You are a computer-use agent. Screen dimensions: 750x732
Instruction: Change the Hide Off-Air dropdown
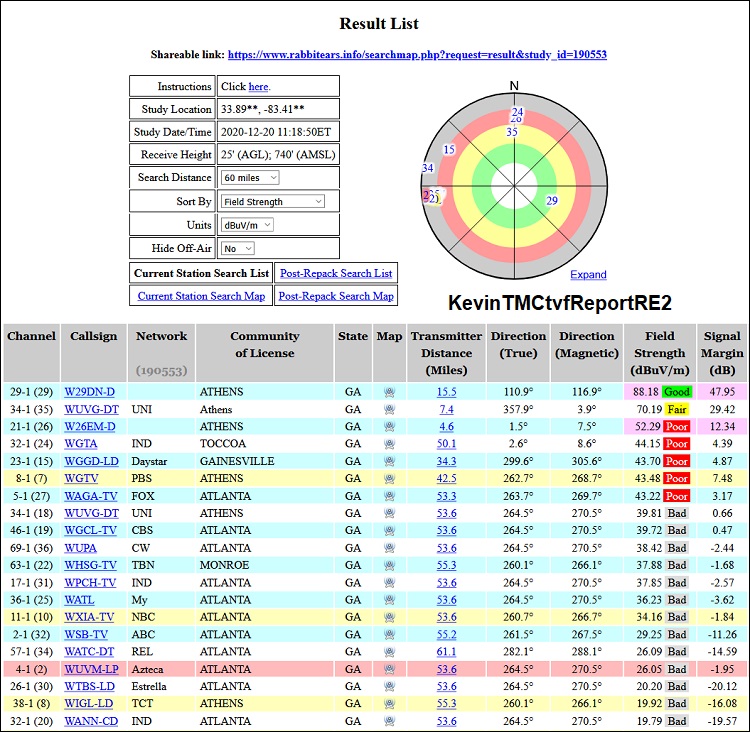tap(238, 248)
